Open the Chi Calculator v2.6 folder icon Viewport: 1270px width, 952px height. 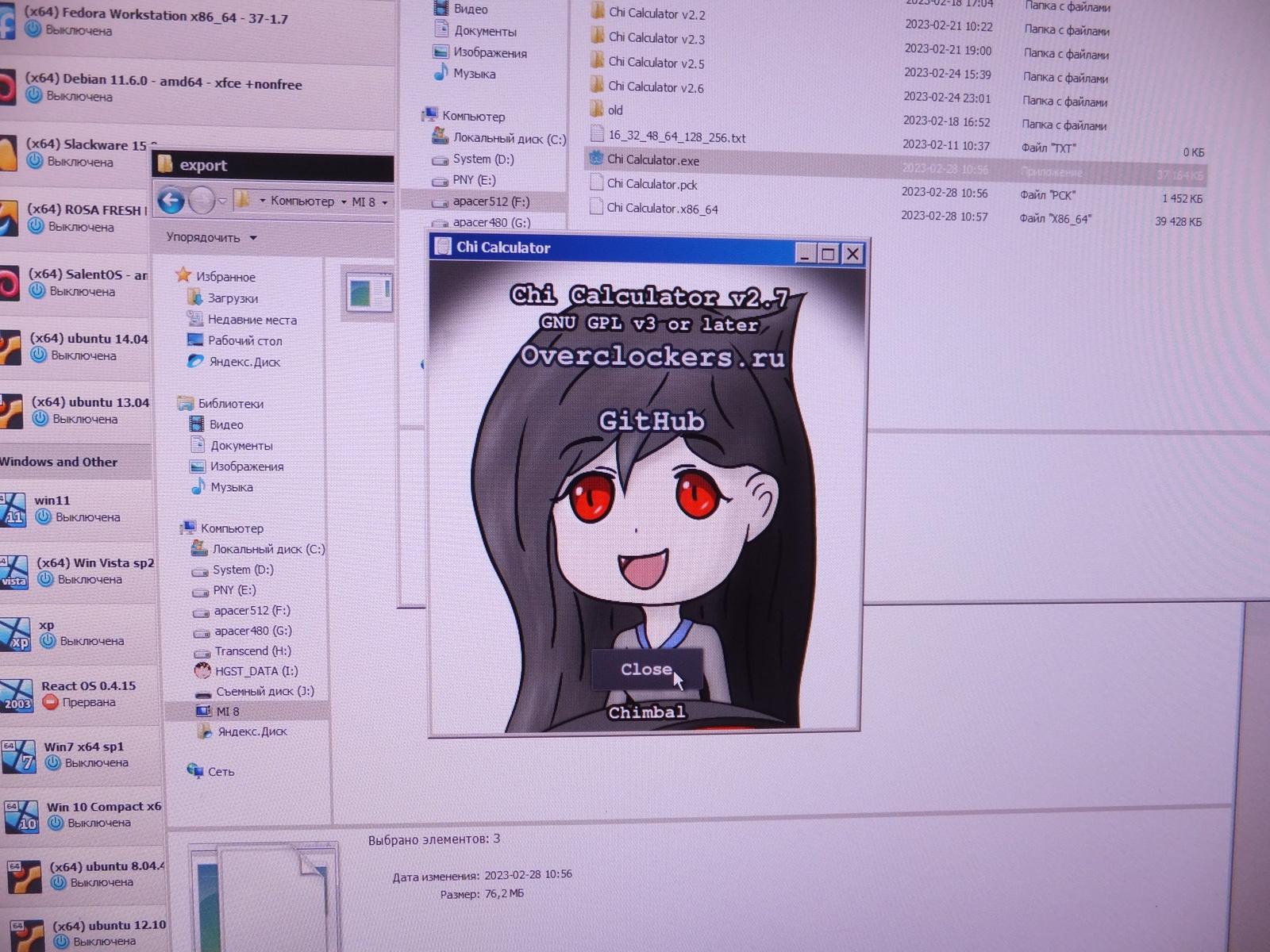tap(598, 85)
